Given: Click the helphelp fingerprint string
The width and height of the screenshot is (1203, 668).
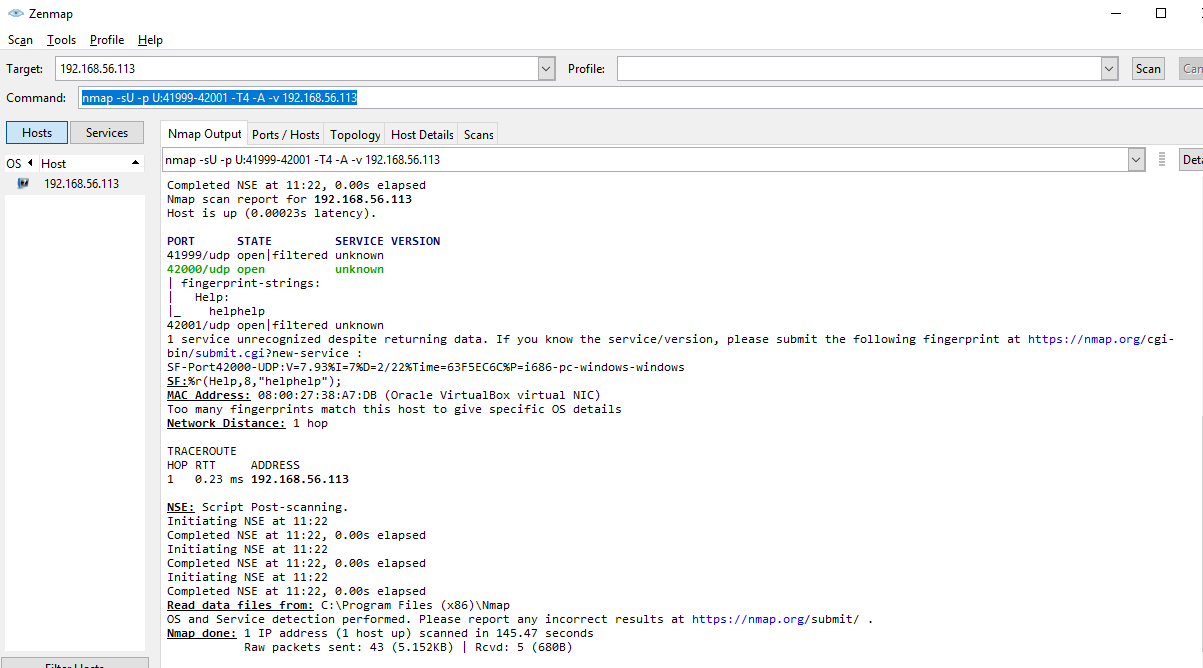Looking at the screenshot, I should point(237,311).
